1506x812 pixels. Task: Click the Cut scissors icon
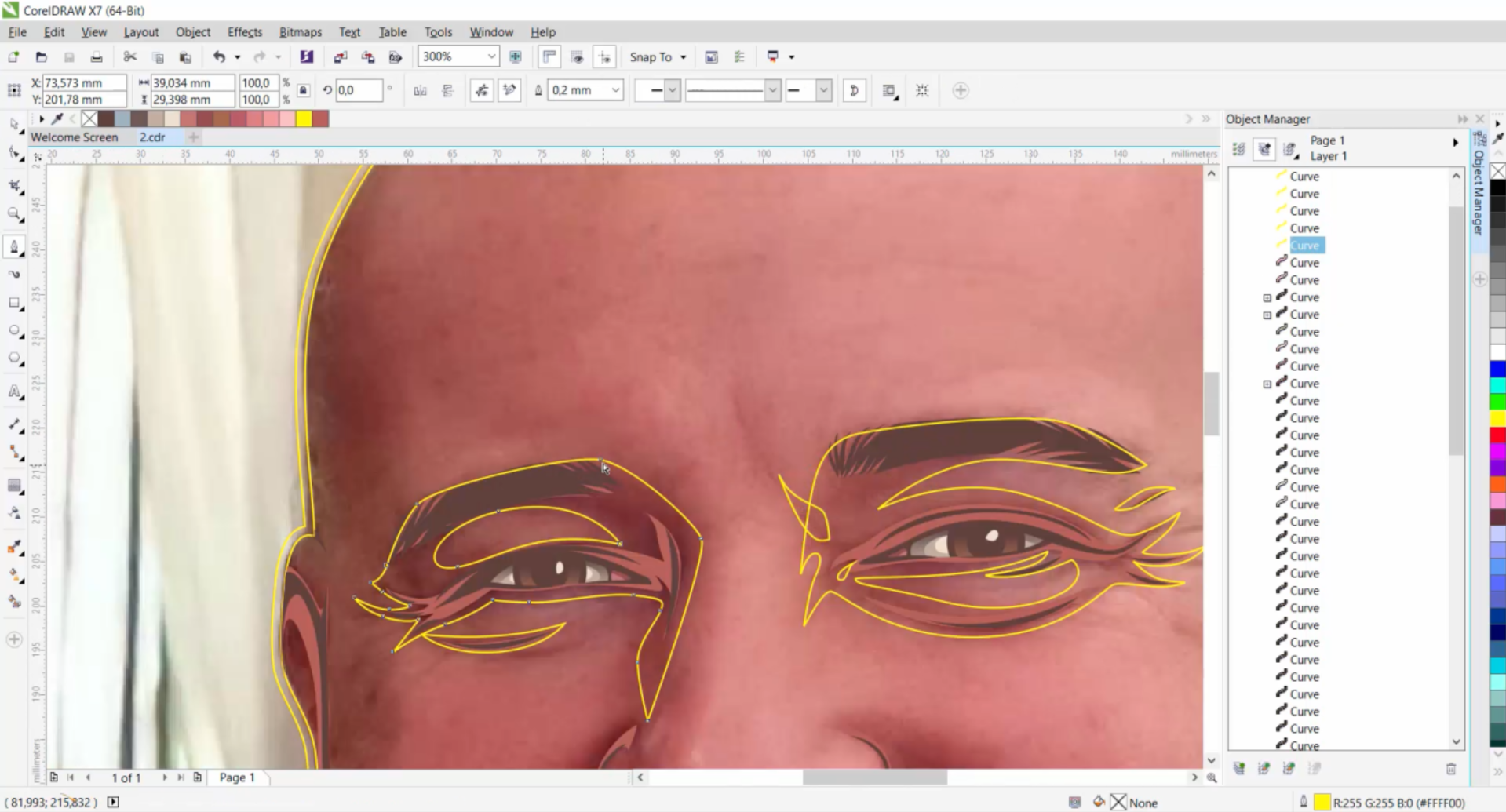(x=130, y=56)
